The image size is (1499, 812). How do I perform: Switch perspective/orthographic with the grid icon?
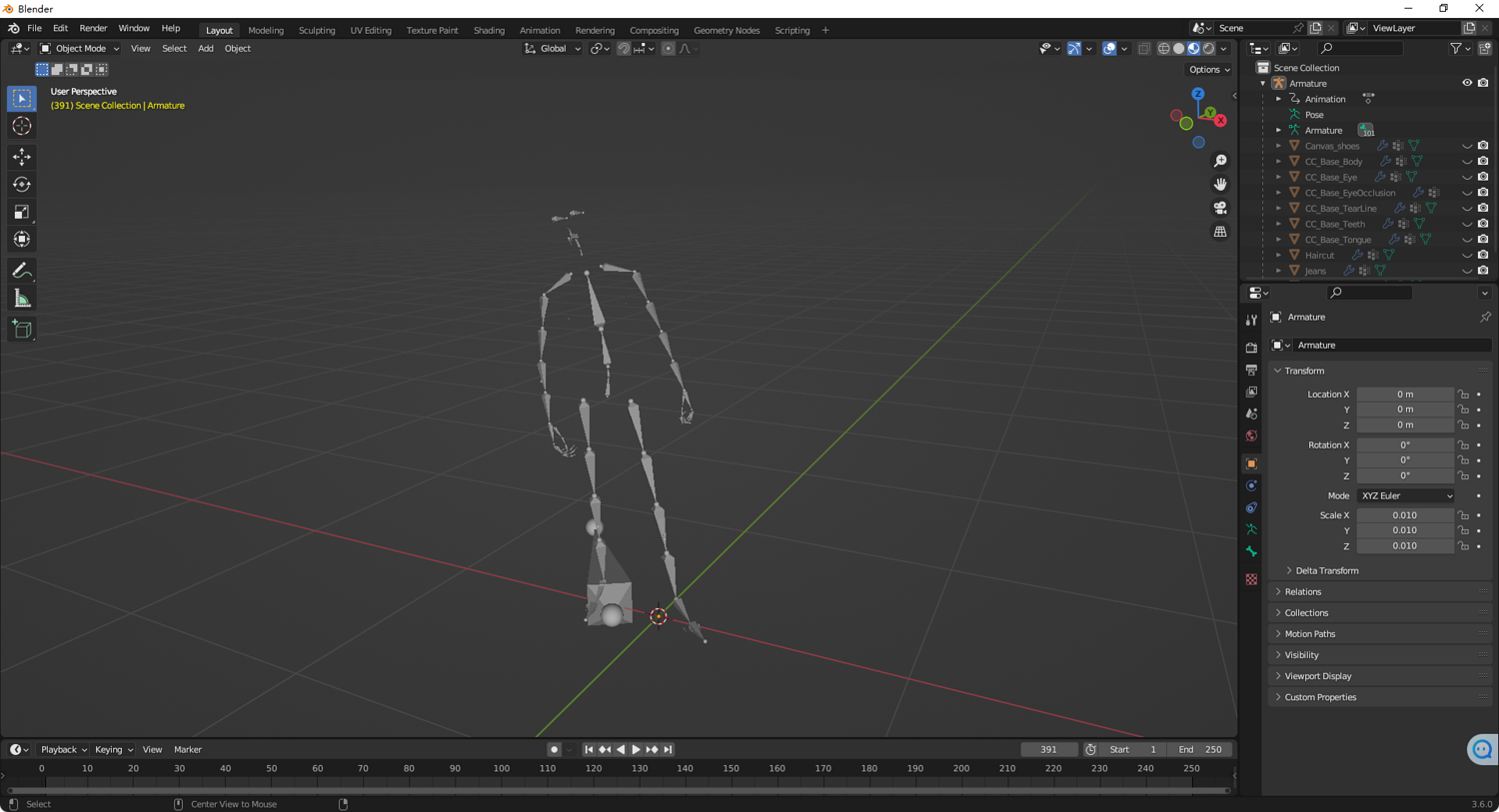tap(1220, 232)
